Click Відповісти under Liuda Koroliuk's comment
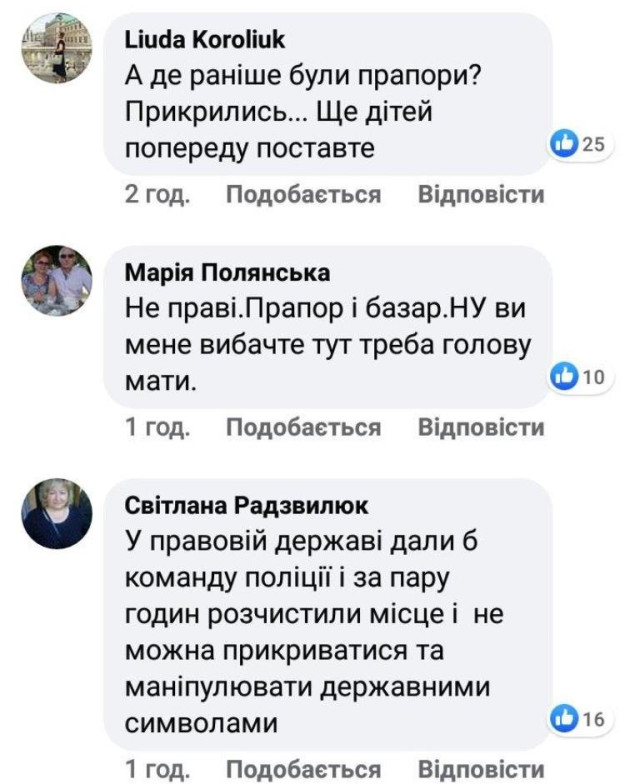640x784 pixels. [481, 194]
